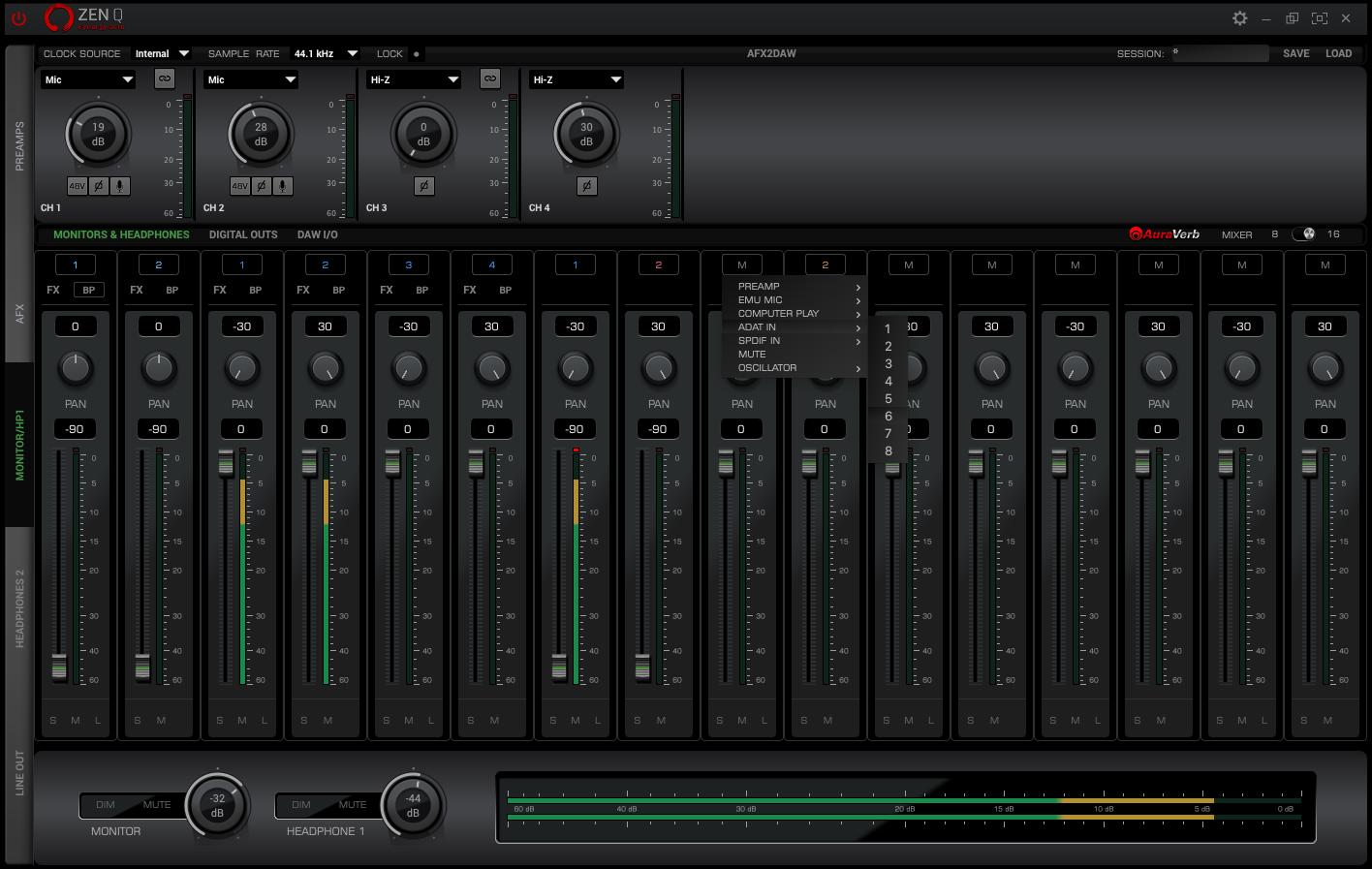Invert phase on preamp CH 2

[x=262, y=186]
